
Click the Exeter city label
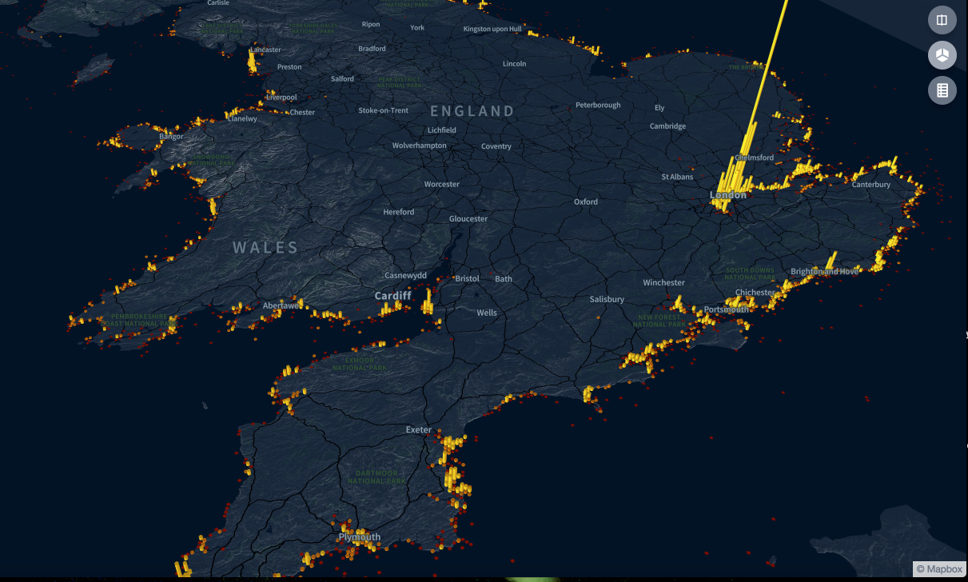418,430
